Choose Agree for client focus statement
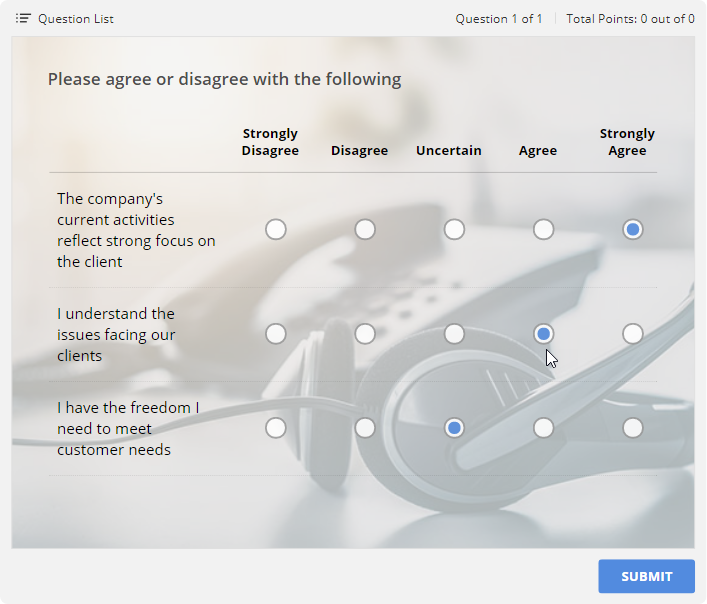 click(x=543, y=230)
